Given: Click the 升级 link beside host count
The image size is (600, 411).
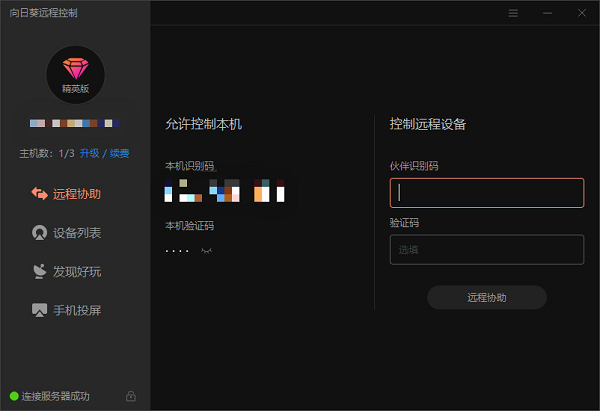Looking at the screenshot, I should point(89,153).
